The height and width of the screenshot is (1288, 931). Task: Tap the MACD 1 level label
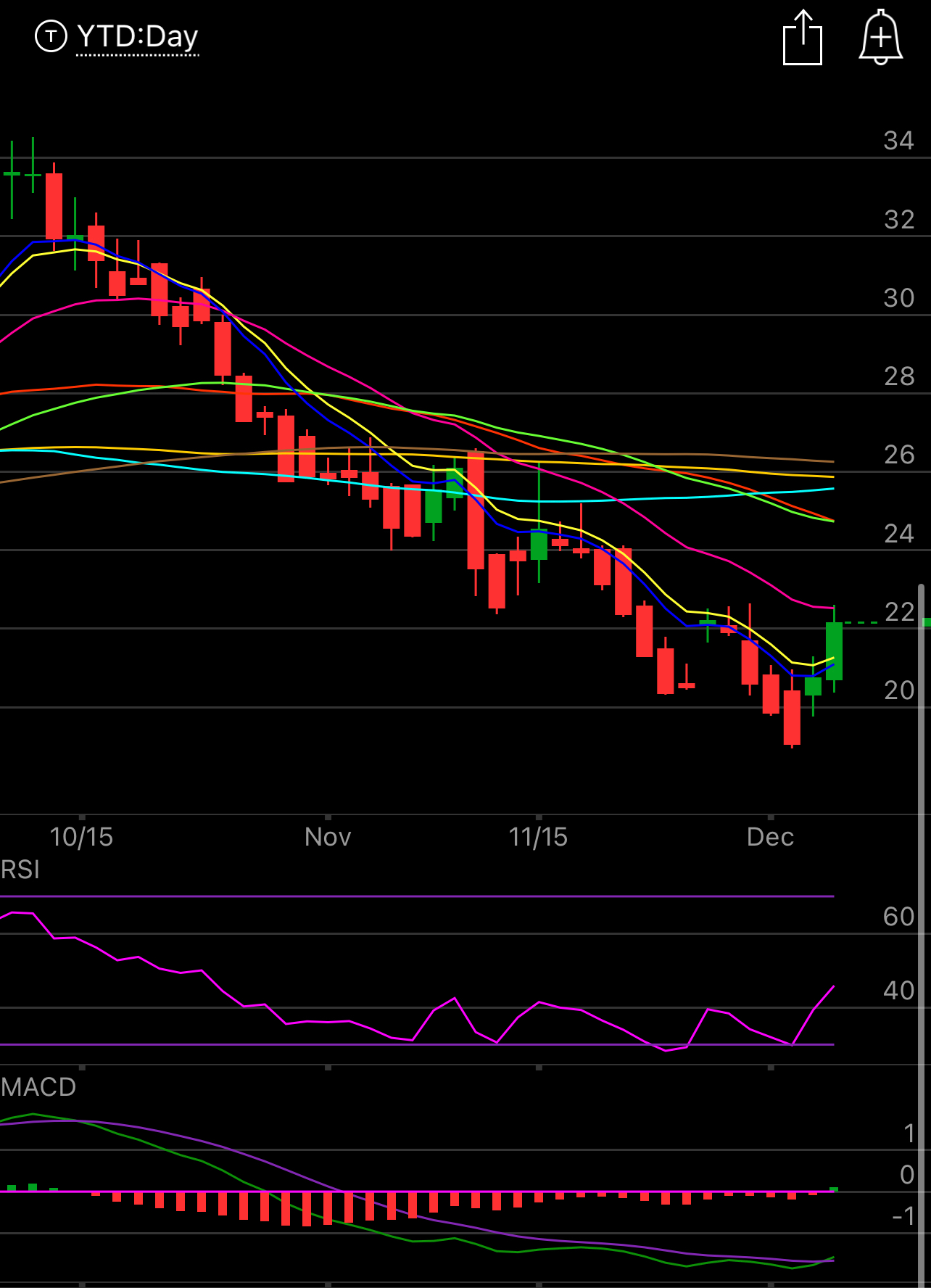[x=909, y=1134]
